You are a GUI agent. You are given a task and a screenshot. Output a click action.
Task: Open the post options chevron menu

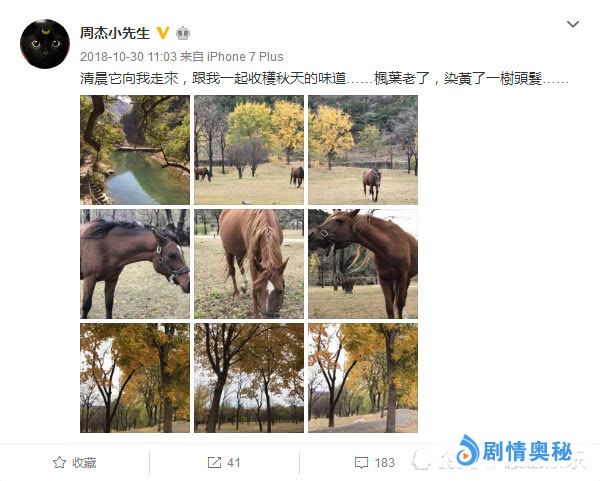(x=572, y=24)
